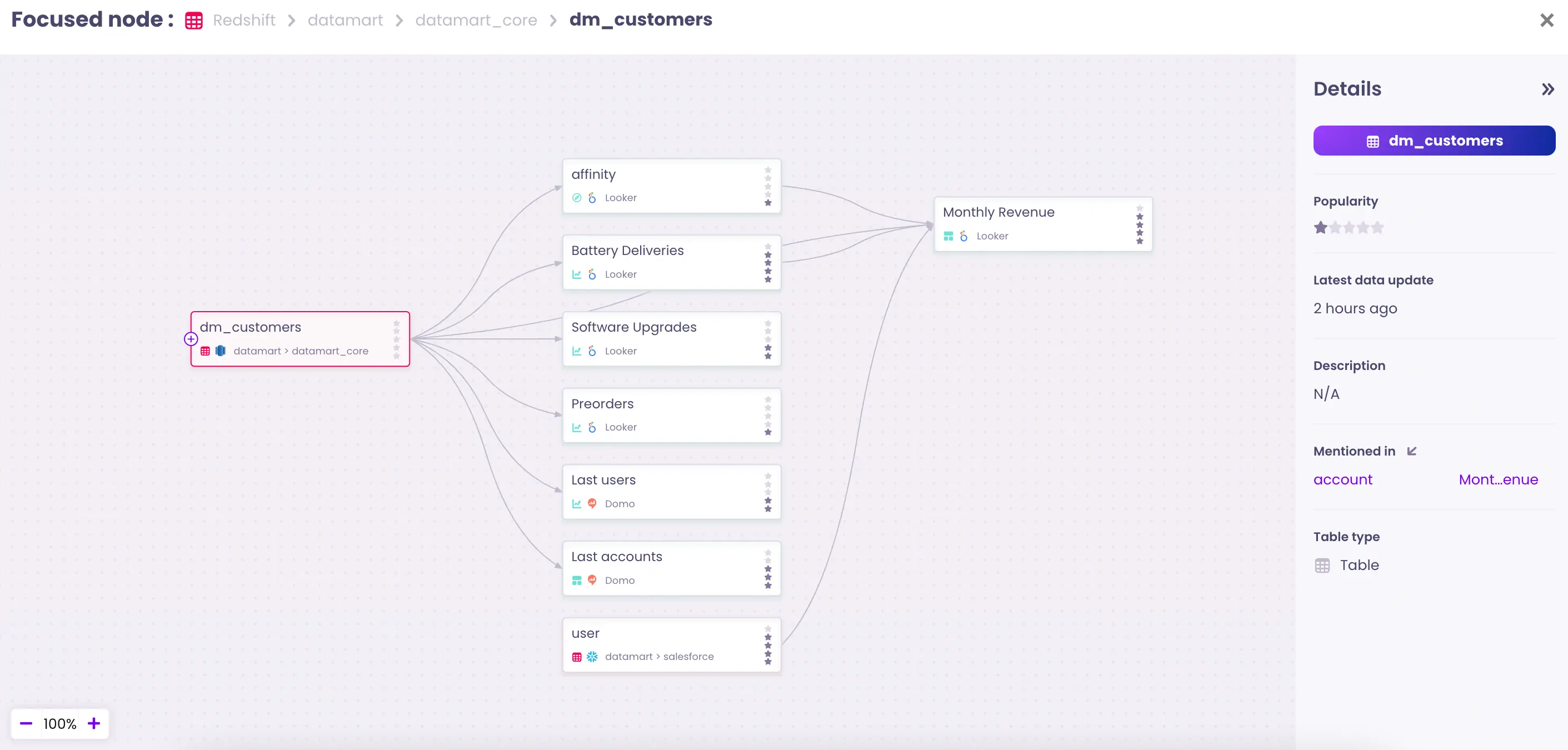This screenshot has height=750, width=1568.
Task: Click the Mentioned in arrow icon
Action: pyautogui.click(x=1411, y=451)
